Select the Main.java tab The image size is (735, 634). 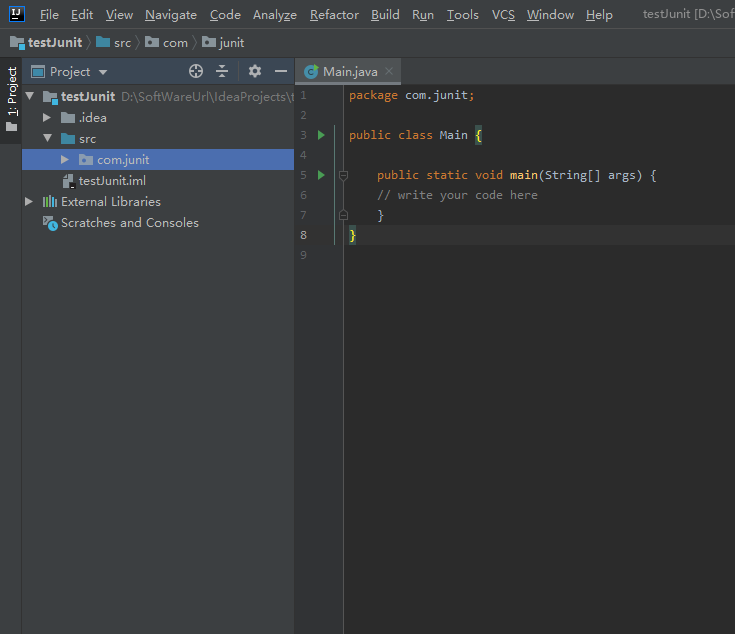tap(350, 71)
